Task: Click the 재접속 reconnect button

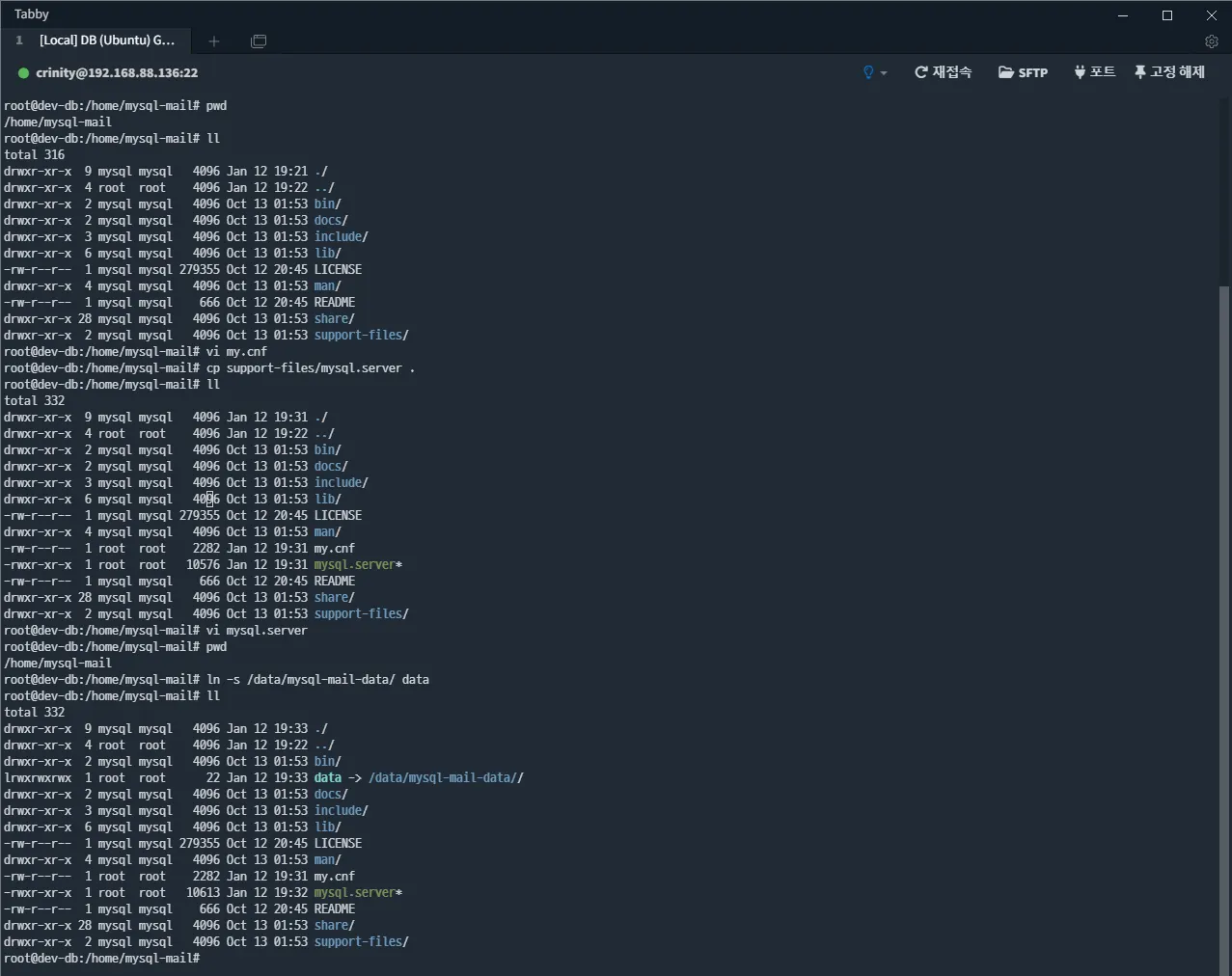Action: point(943,72)
